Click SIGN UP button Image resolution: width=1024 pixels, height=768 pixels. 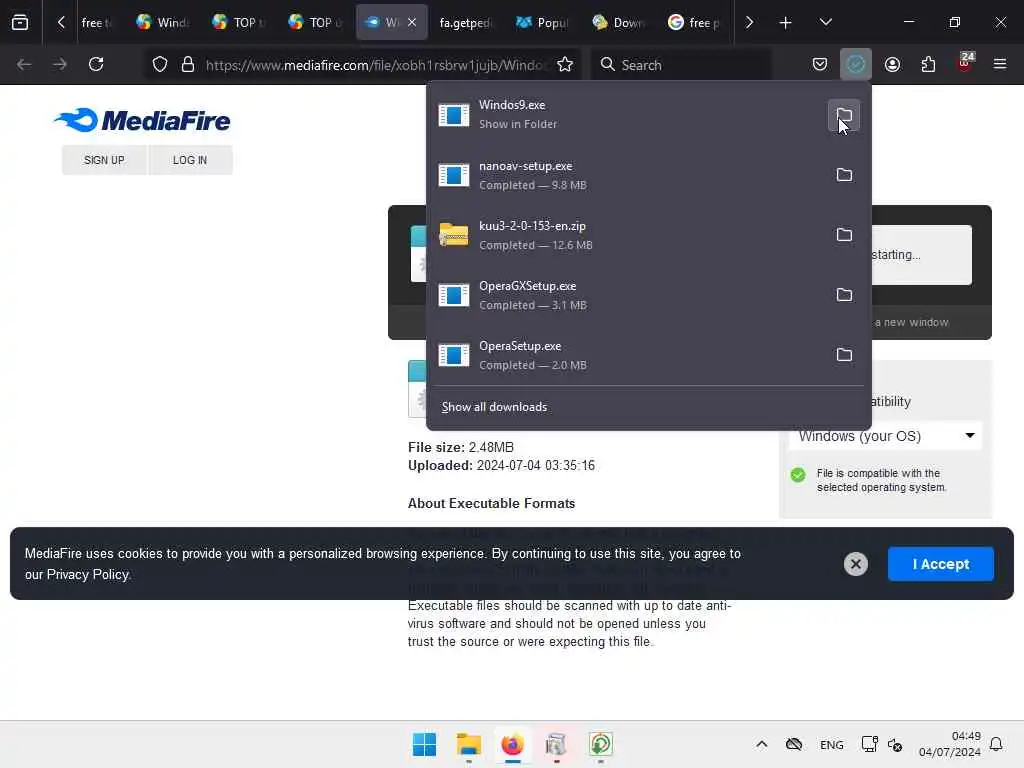104,160
